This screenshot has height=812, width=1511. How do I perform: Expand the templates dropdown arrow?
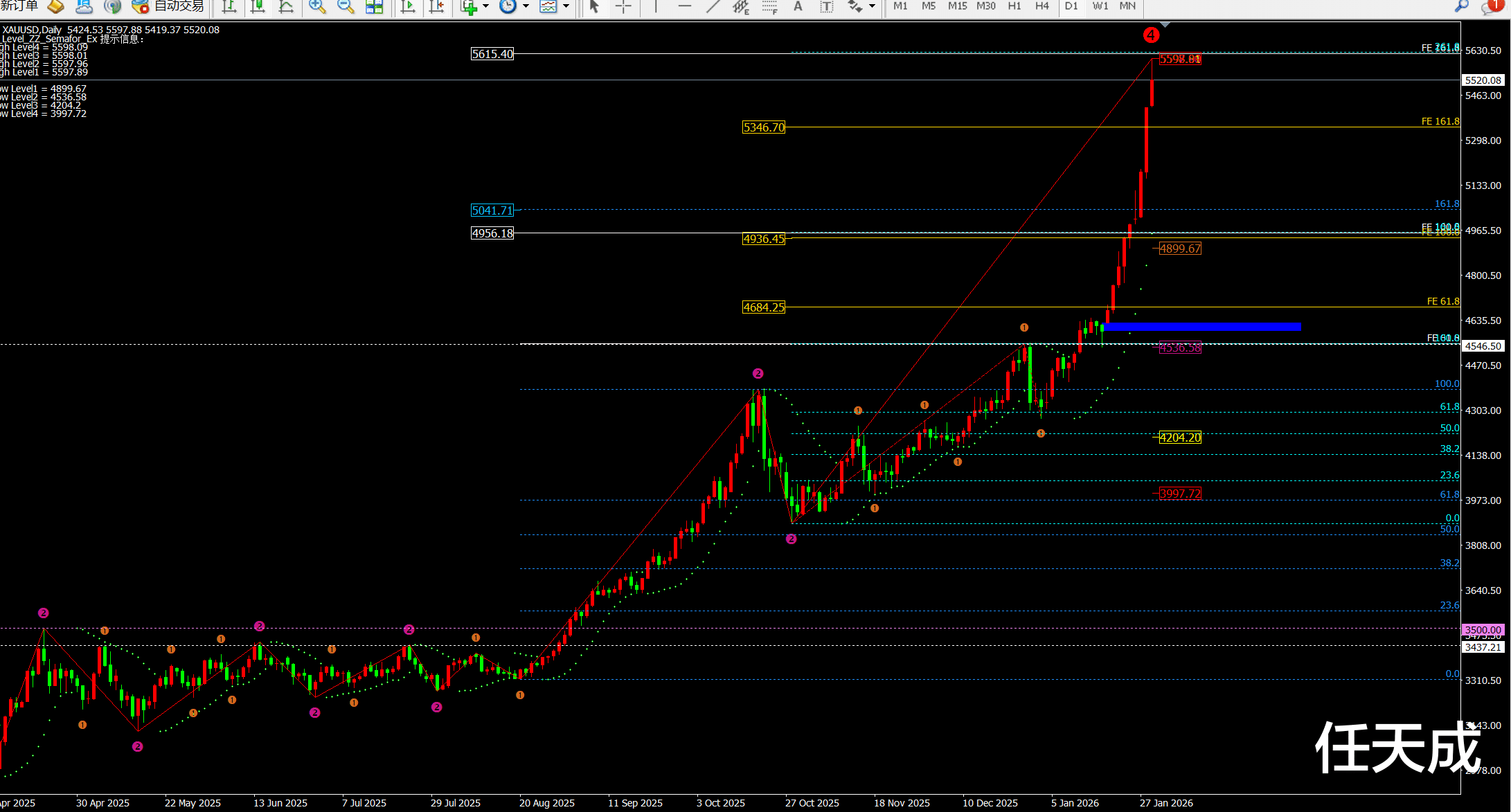point(566,6)
